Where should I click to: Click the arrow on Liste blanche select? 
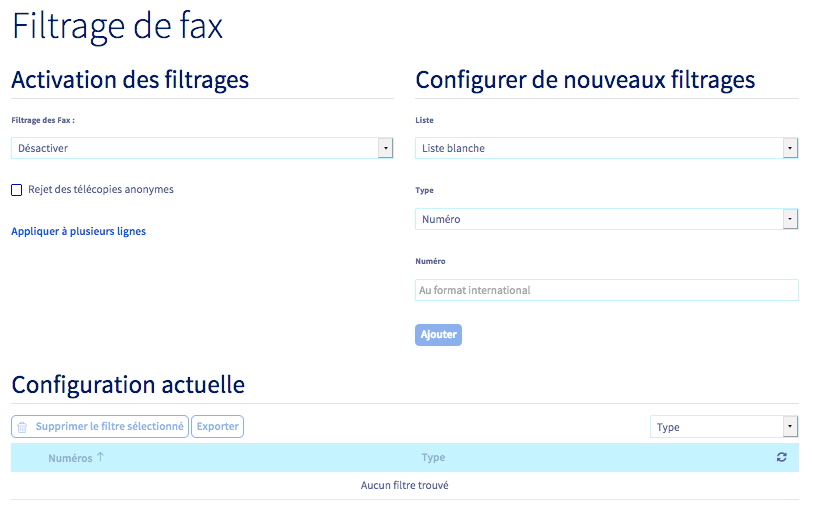(x=790, y=148)
